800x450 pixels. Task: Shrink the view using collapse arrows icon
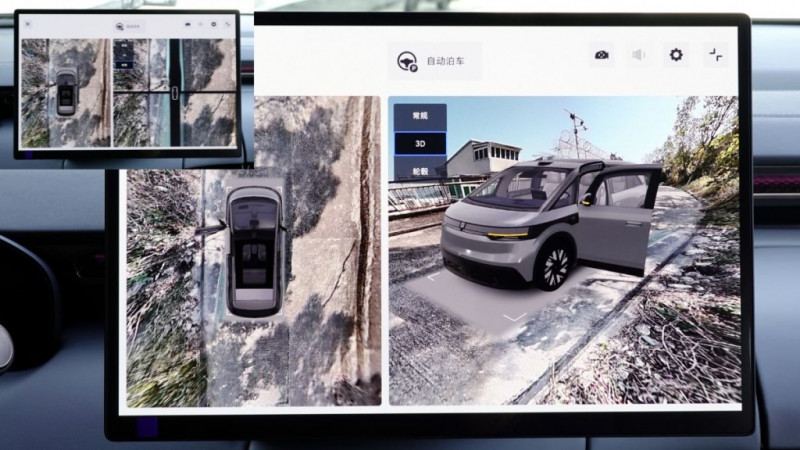click(x=715, y=55)
